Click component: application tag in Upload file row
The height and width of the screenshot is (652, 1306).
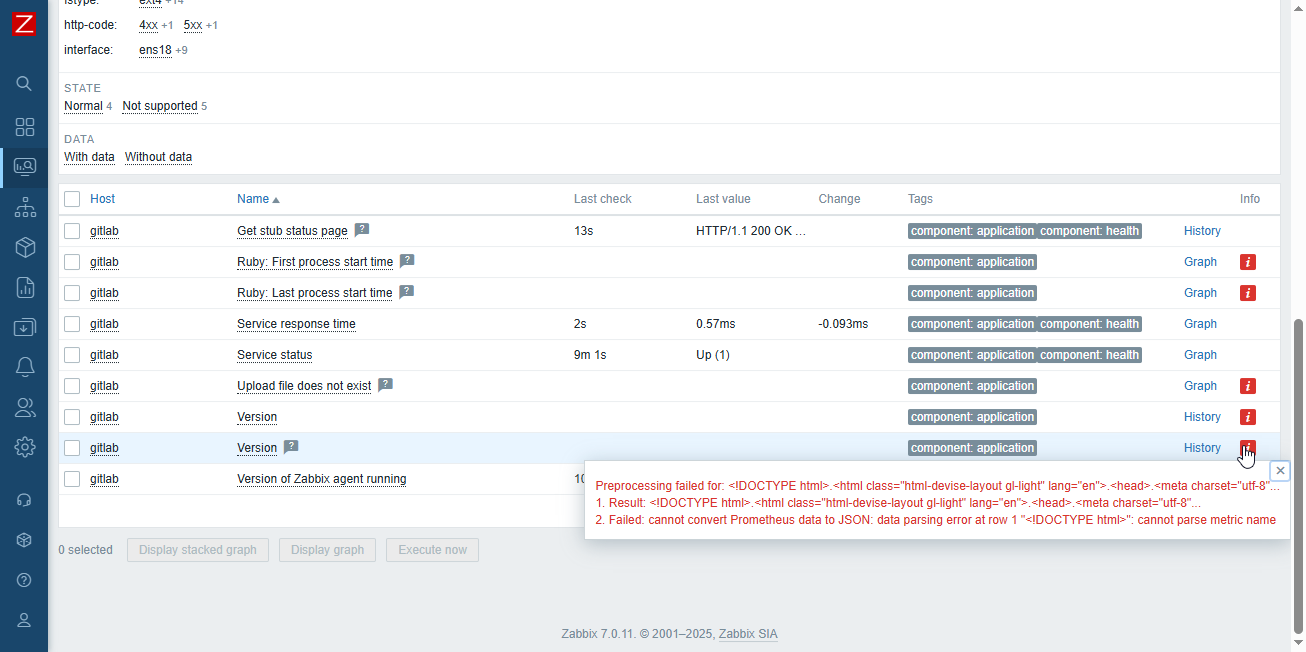[972, 386]
